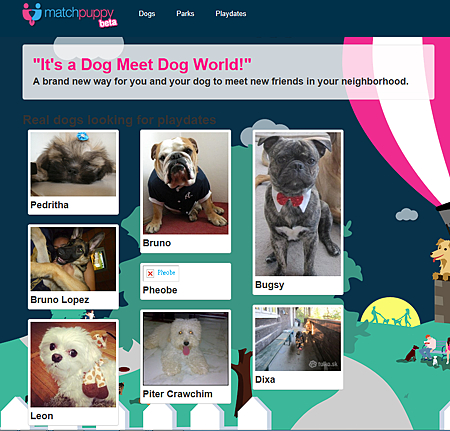Open Piter Crawchim's photo
The width and height of the screenshot is (450, 431).
pyautogui.click(x=186, y=349)
